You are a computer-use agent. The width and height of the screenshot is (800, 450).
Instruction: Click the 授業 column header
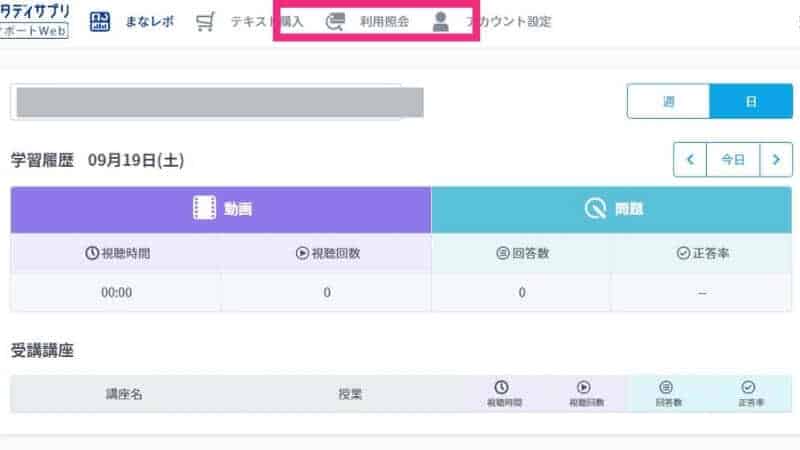click(x=350, y=394)
